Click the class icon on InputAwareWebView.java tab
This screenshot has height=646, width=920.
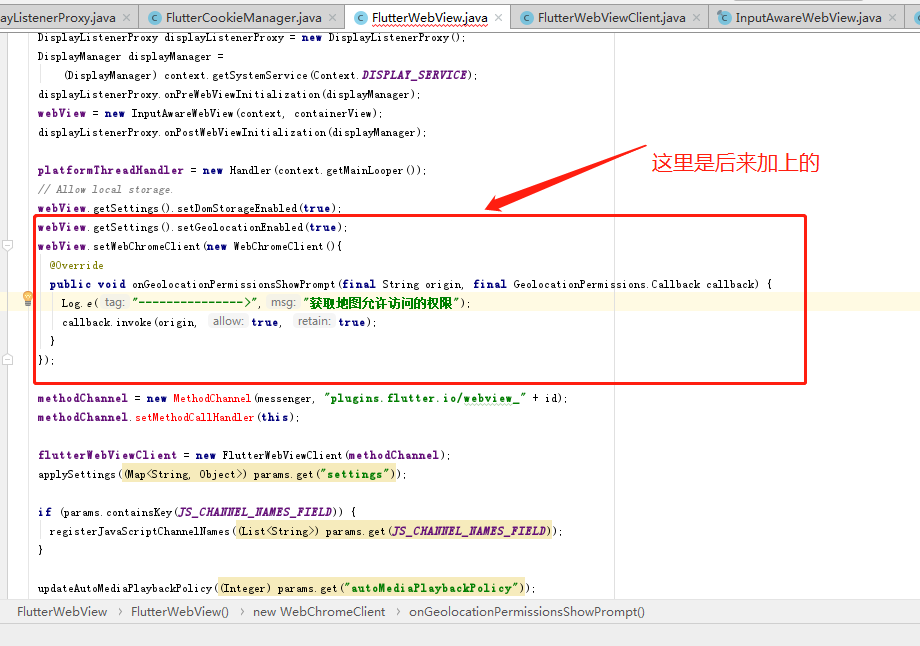pos(724,18)
